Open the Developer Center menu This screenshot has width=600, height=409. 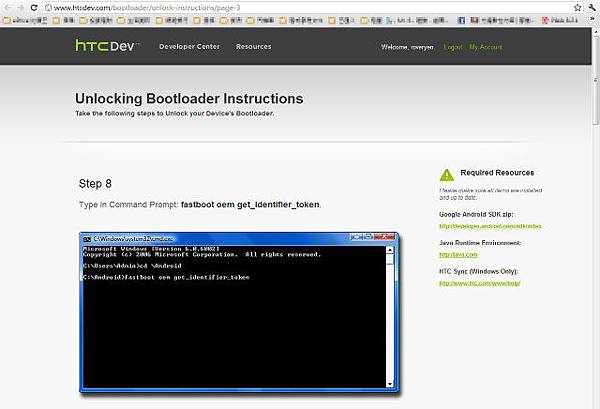(x=189, y=47)
